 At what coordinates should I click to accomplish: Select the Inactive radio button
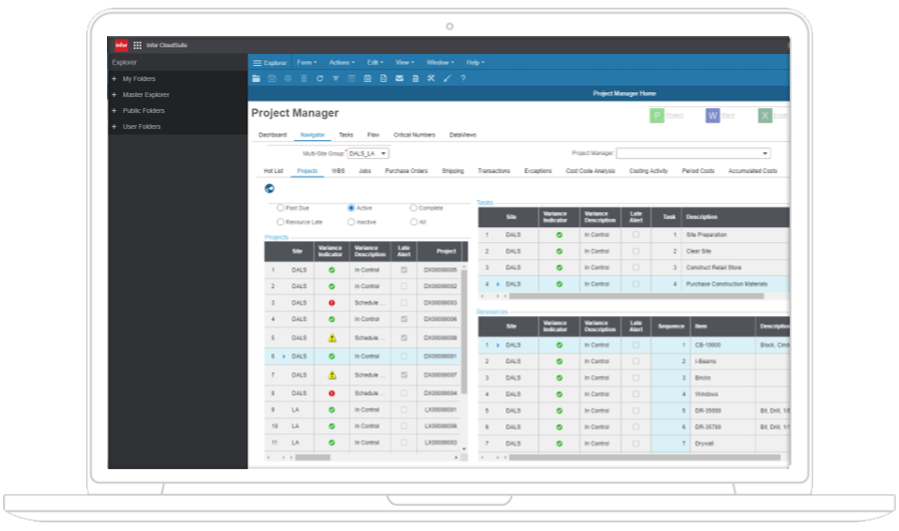[x=351, y=222]
